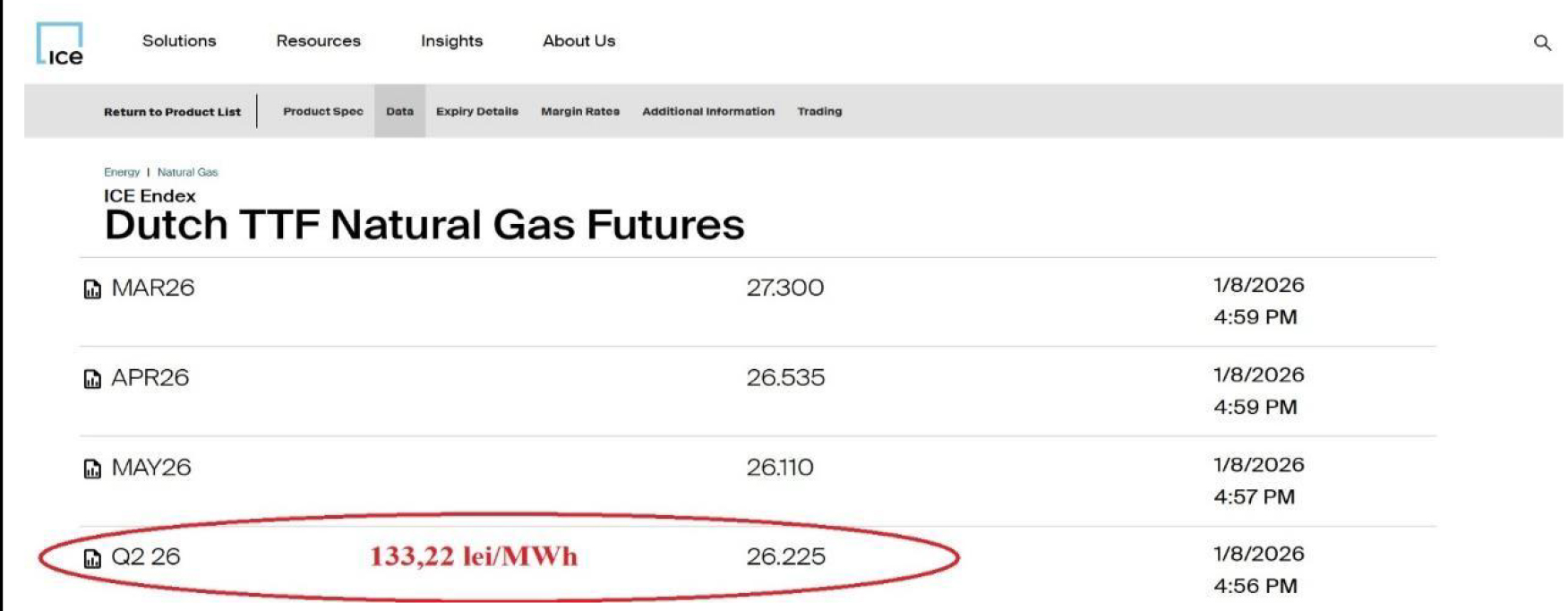Follow the Energy breadcrumb link
The height and width of the screenshot is (611, 1568).
pos(122,172)
